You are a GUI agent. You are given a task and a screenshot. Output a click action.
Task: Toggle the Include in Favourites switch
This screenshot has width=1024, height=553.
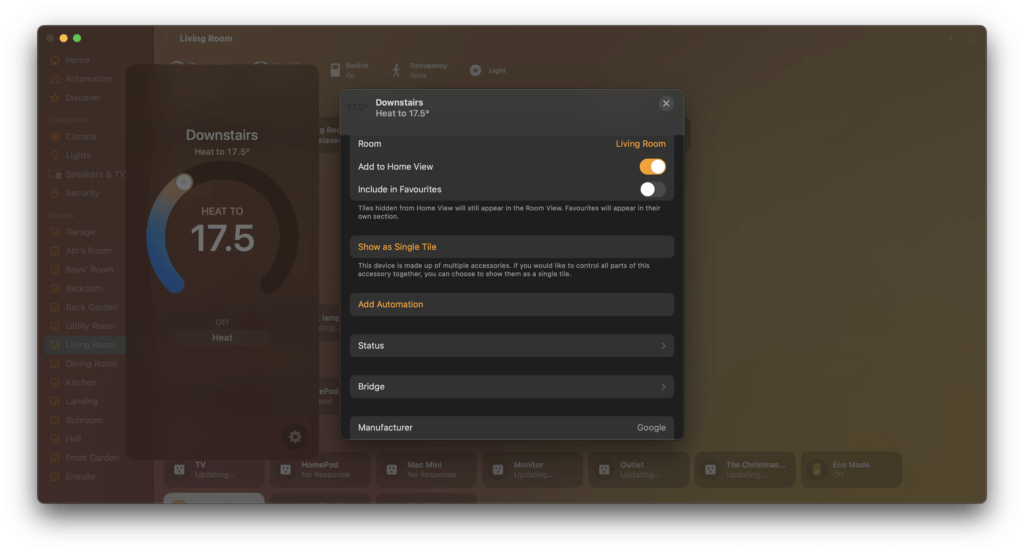pos(652,189)
